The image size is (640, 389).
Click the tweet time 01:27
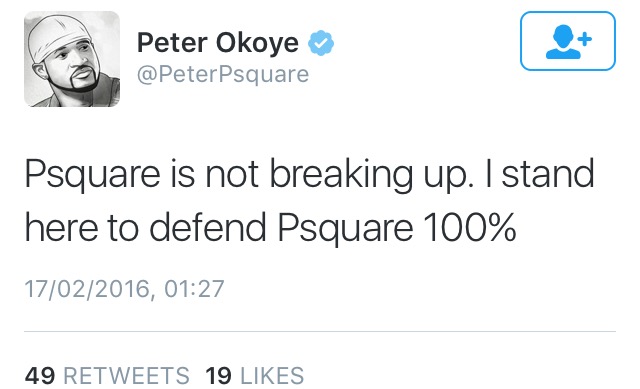pyautogui.click(x=194, y=289)
